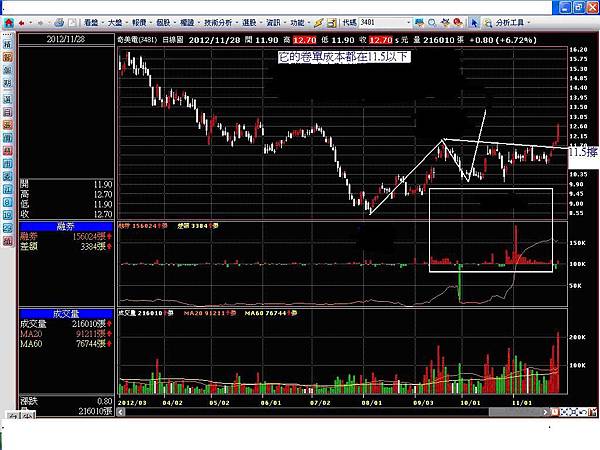Click the red back arrow
600x450 pixels.
click(22, 23)
